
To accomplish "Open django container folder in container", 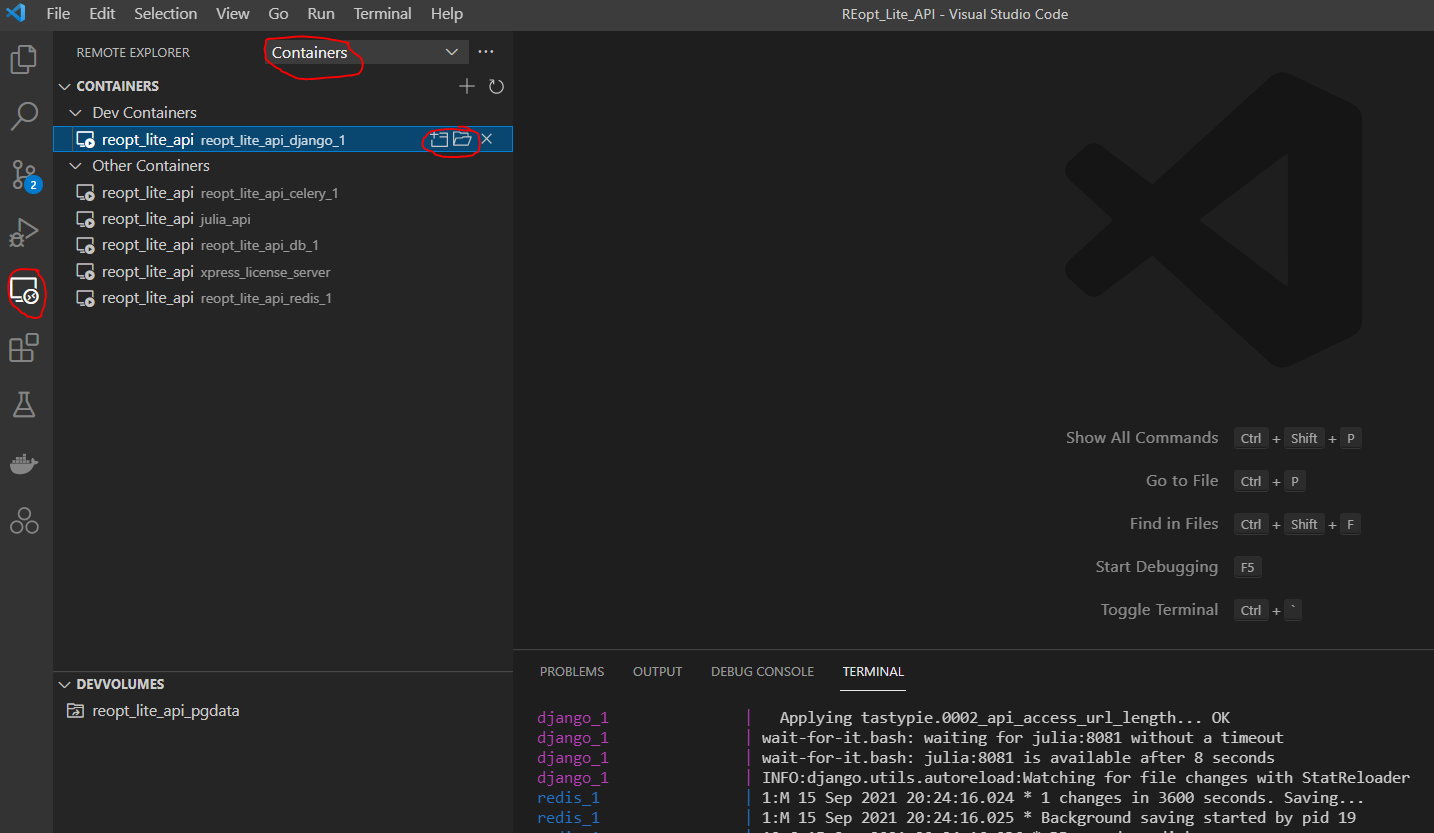I will [x=462, y=139].
